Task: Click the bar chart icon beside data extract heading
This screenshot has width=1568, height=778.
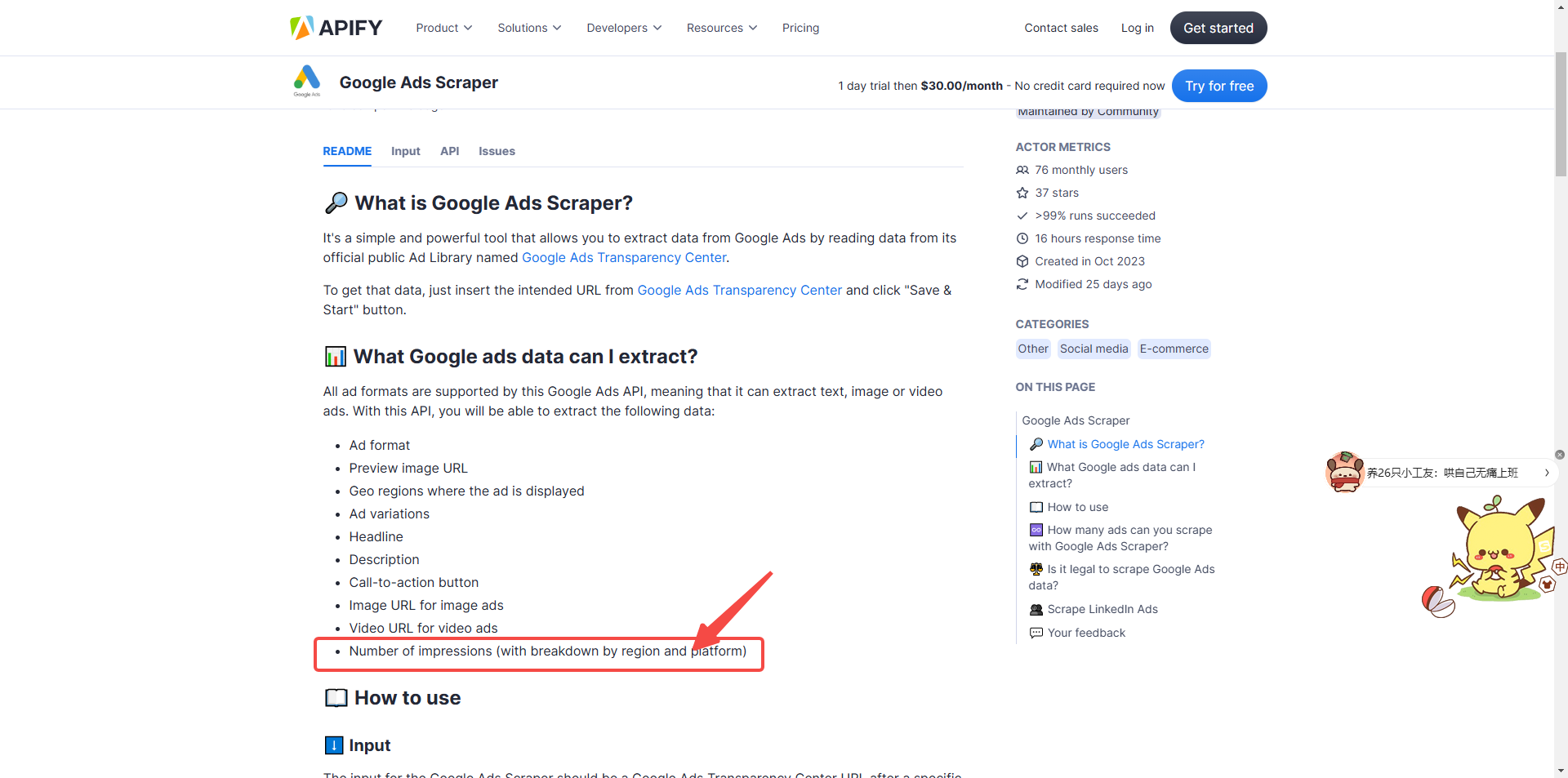Action: point(336,356)
